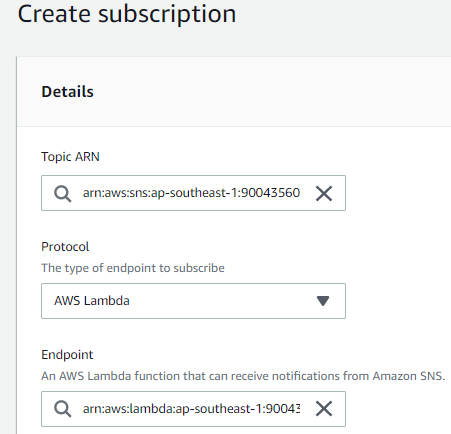This screenshot has width=451, height=434.
Task: Focus the Endpoint Lambda ARN input field
Action: click(193, 409)
